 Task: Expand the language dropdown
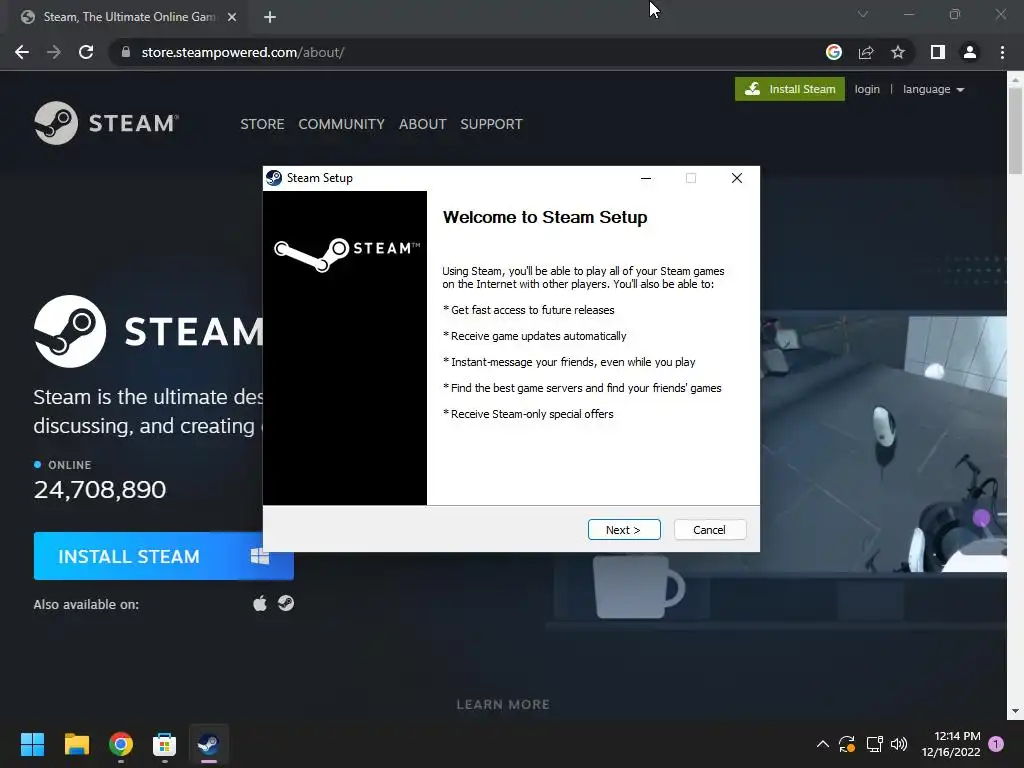point(933,89)
